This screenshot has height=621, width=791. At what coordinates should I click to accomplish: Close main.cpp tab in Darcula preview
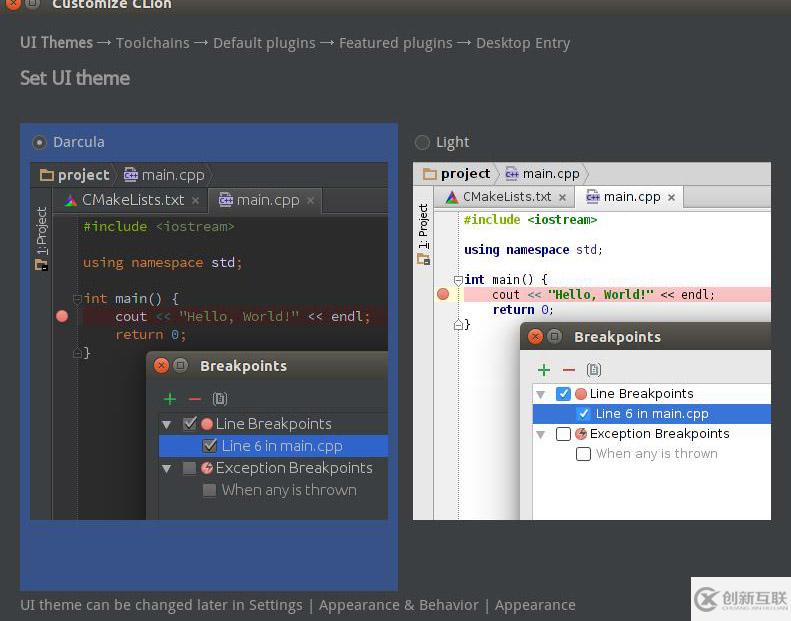point(310,201)
